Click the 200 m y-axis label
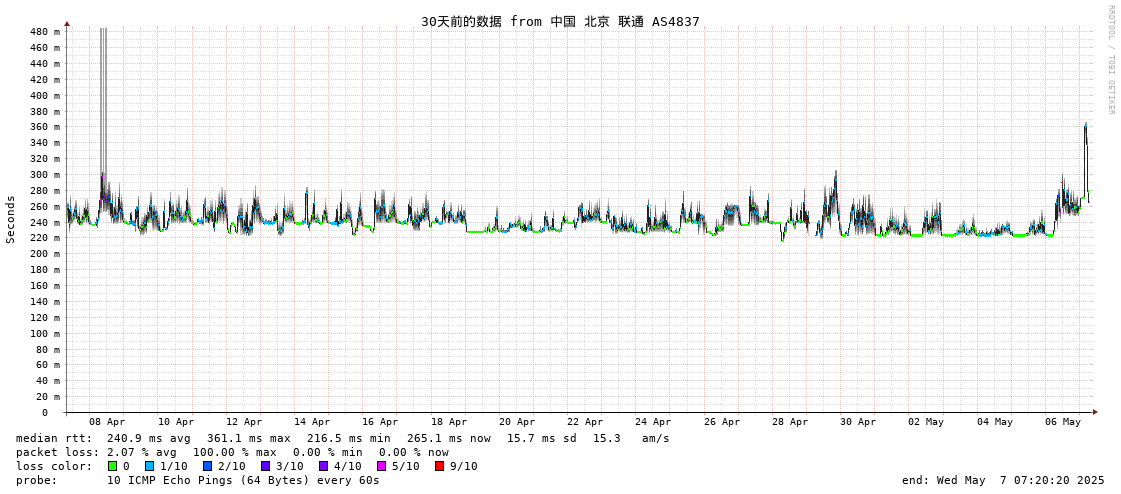 (45, 255)
